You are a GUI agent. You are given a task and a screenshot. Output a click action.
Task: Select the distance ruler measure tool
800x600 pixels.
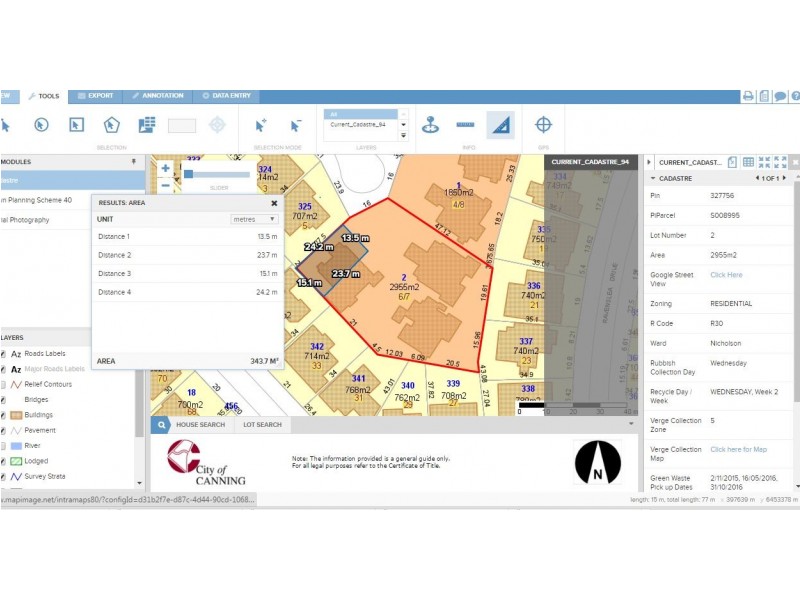tap(465, 124)
